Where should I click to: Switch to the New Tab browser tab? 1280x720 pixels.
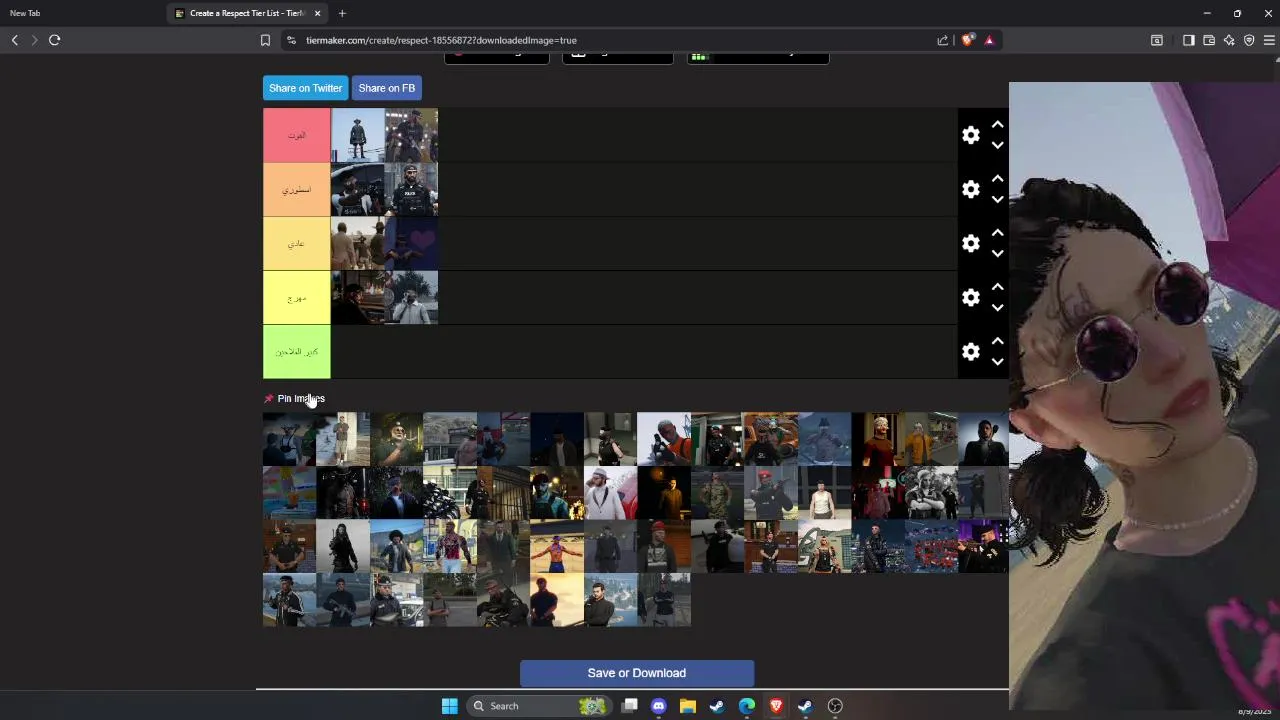click(25, 13)
